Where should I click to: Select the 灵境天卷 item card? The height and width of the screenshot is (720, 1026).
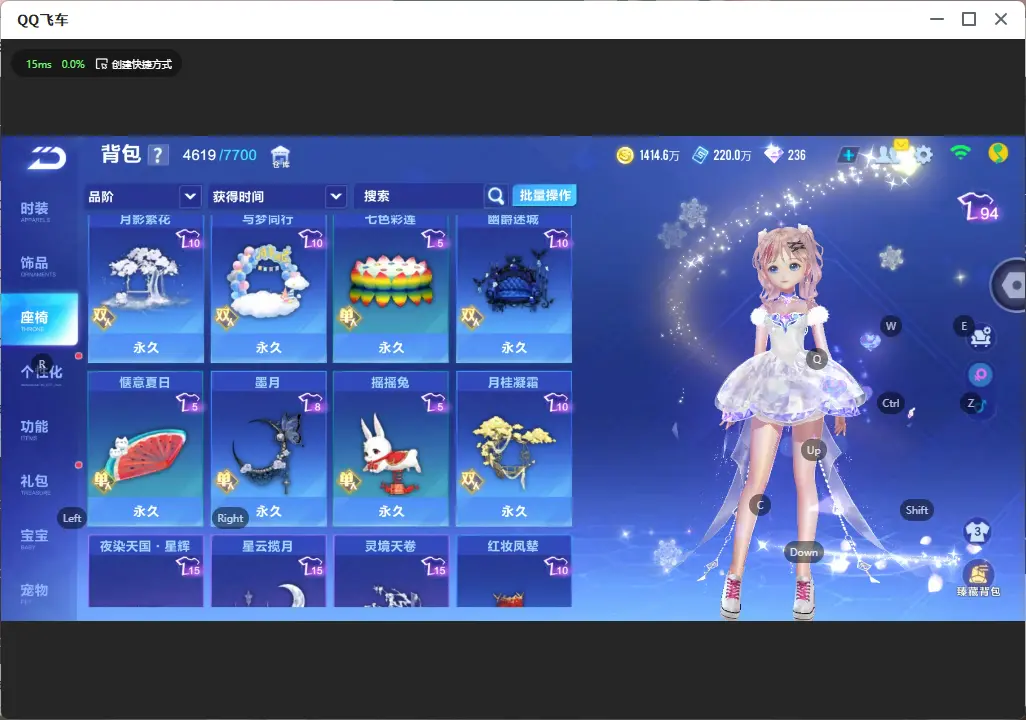[x=391, y=571]
